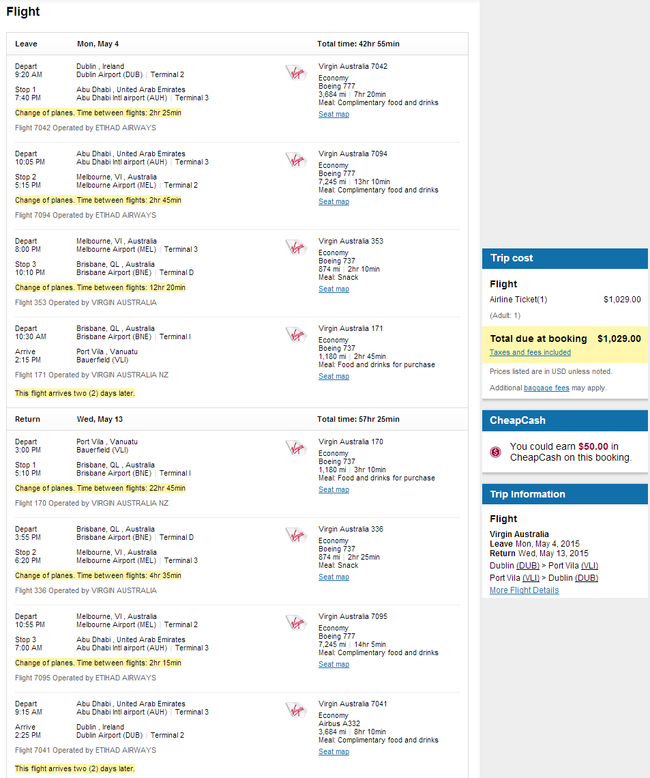Click Virgin Australia logo for flight 336

click(x=296, y=535)
